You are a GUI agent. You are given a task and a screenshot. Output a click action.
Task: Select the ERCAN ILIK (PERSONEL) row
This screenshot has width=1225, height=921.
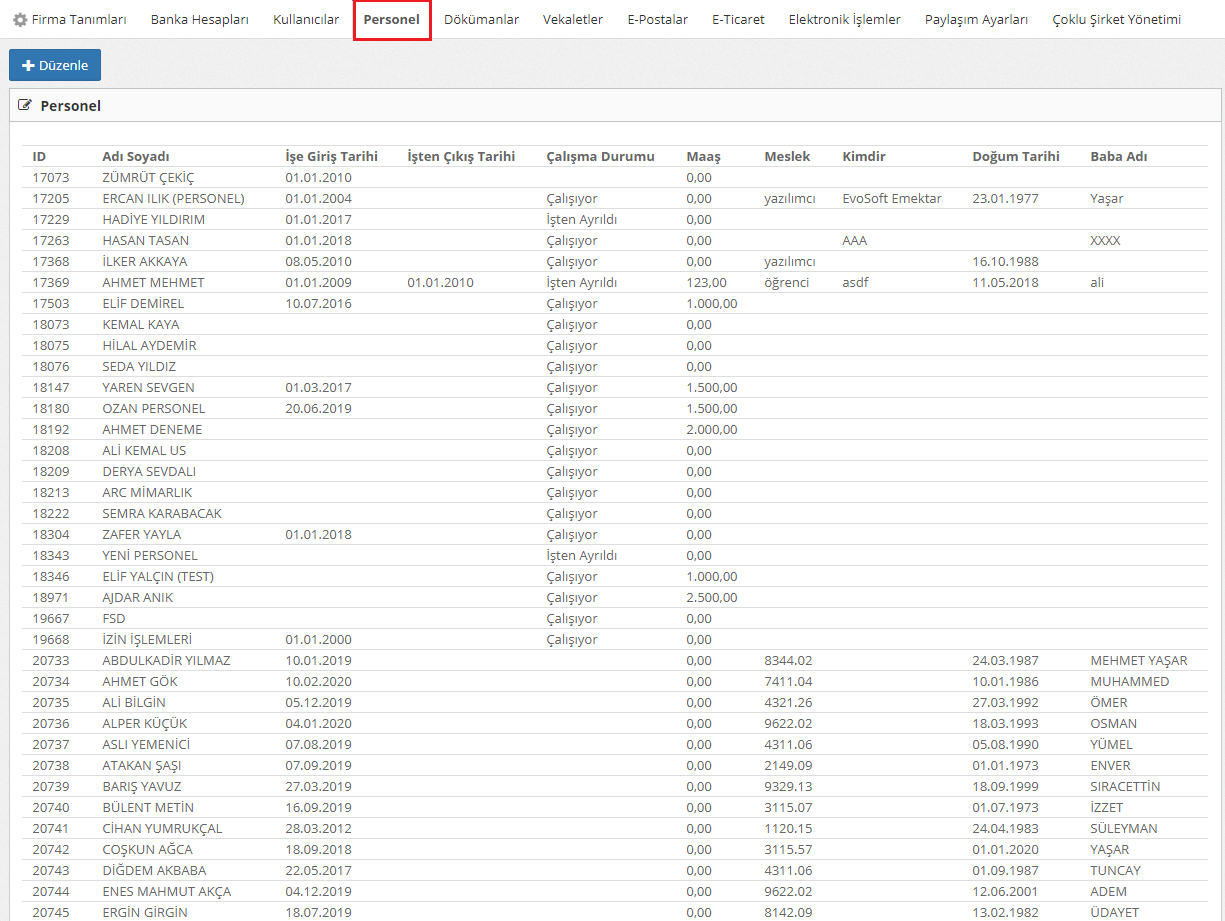tap(173, 198)
